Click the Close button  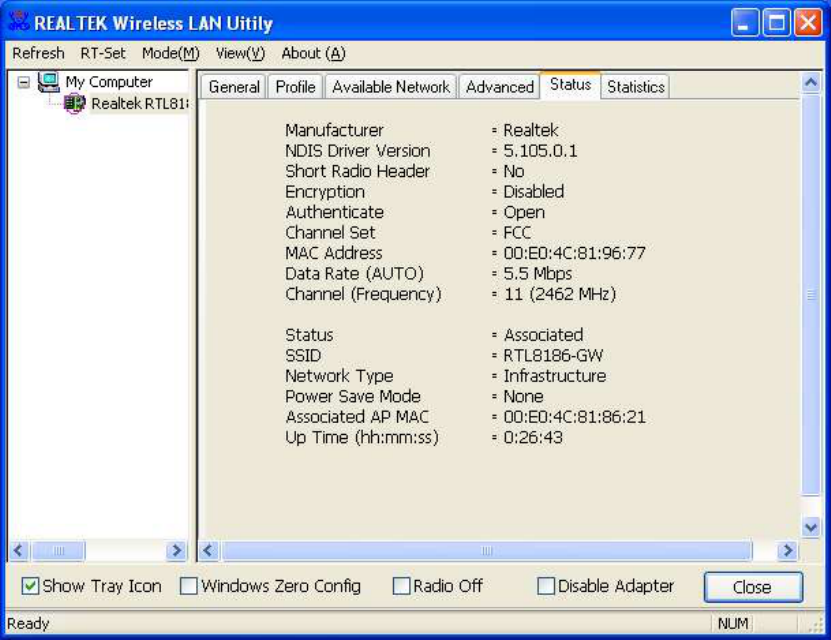pyautogui.click(x=753, y=587)
